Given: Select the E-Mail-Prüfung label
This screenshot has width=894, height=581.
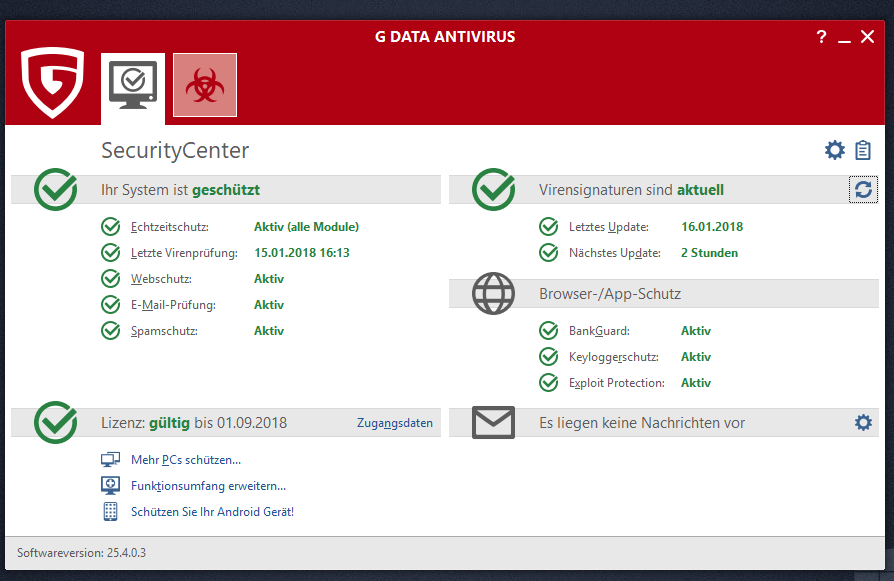Looking at the screenshot, I should pyautogui.click(x=173, y=305).
